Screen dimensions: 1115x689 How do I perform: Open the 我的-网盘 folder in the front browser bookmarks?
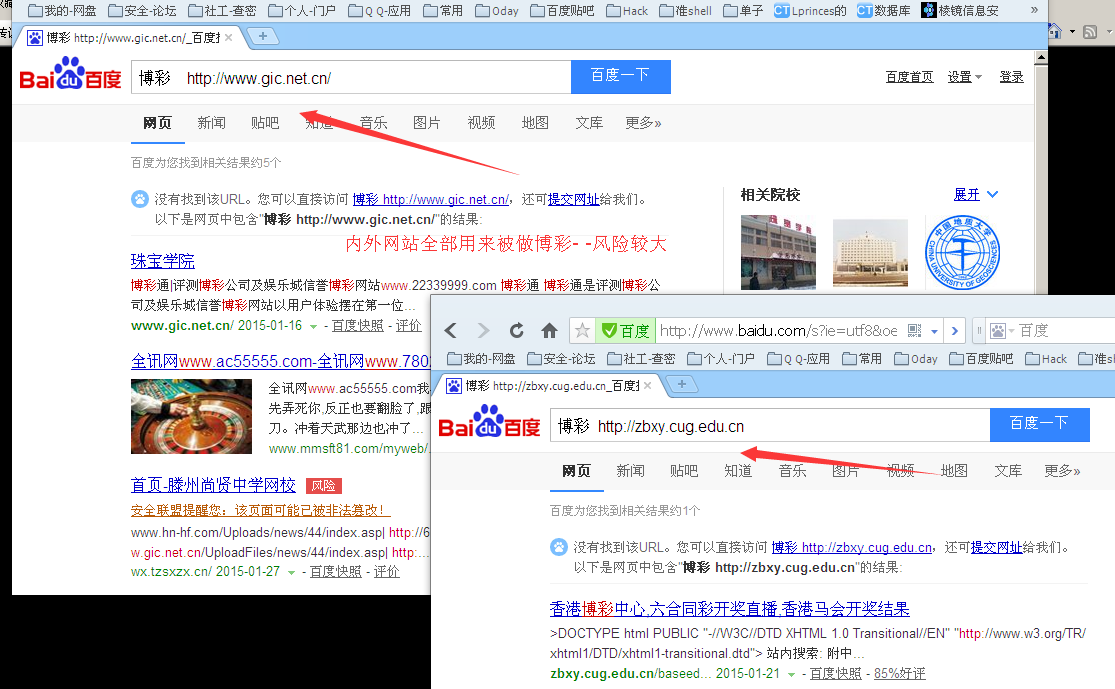(481, 359)
